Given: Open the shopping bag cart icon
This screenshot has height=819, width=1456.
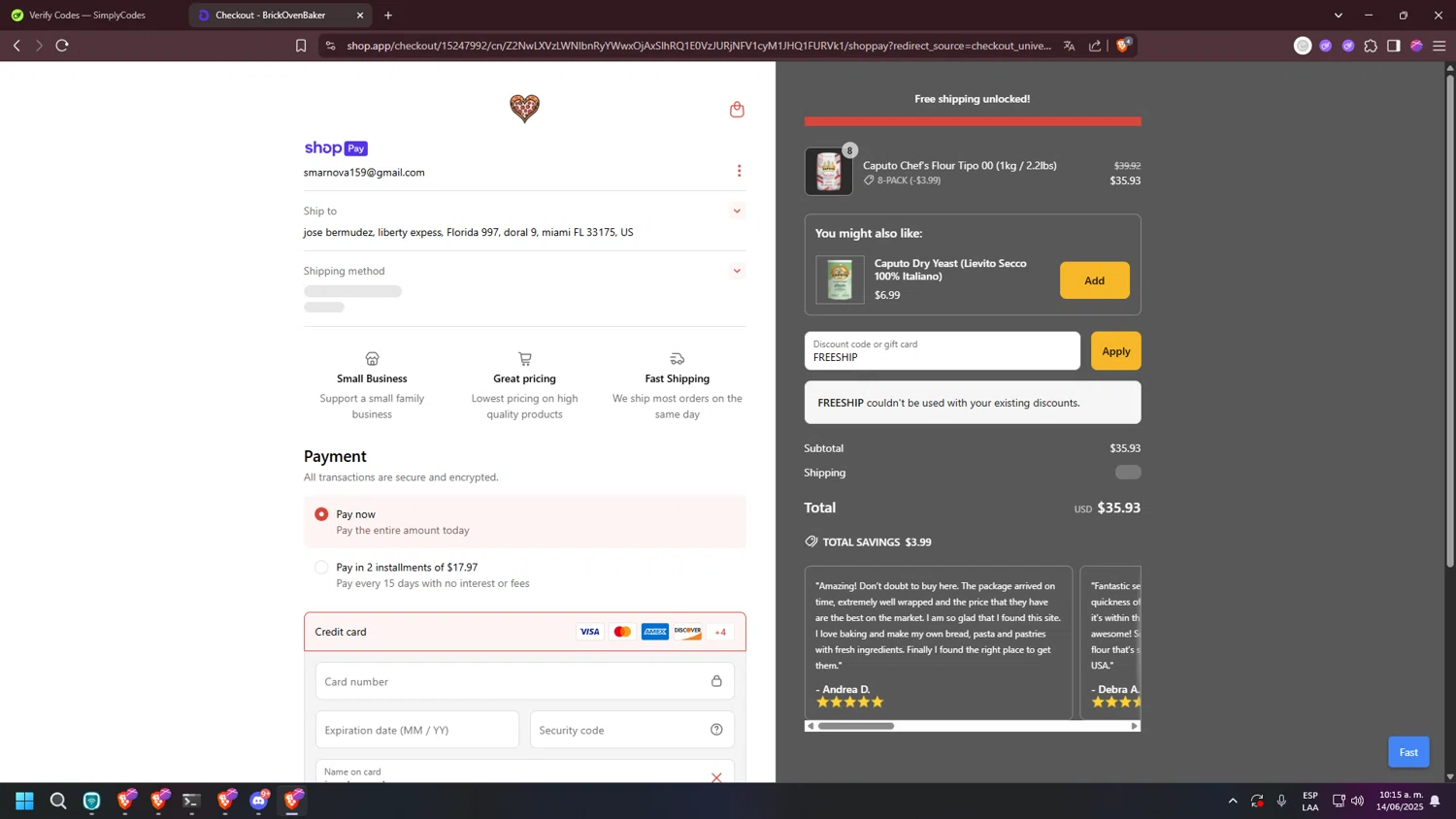Looking at the screenshot, I should pyautogui.click(x=737, y=110).
